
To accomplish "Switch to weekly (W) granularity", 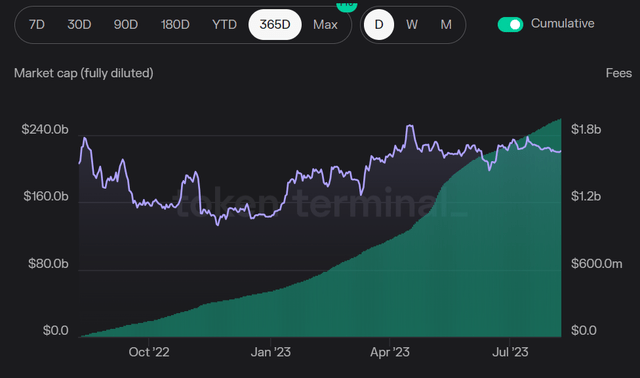I will pyautogui.click(x=412, y=24).
